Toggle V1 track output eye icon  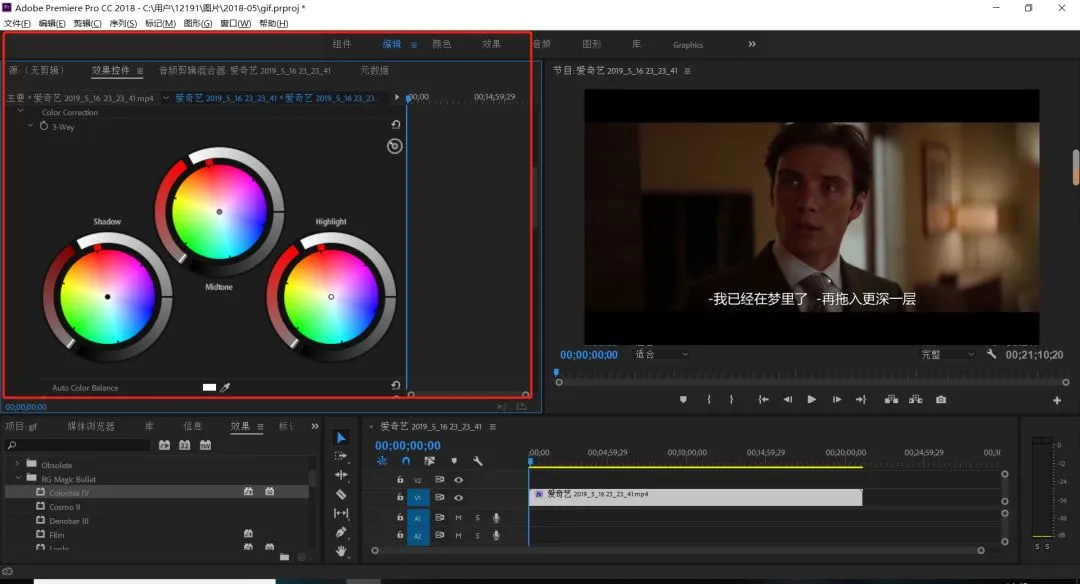[458, 497]
